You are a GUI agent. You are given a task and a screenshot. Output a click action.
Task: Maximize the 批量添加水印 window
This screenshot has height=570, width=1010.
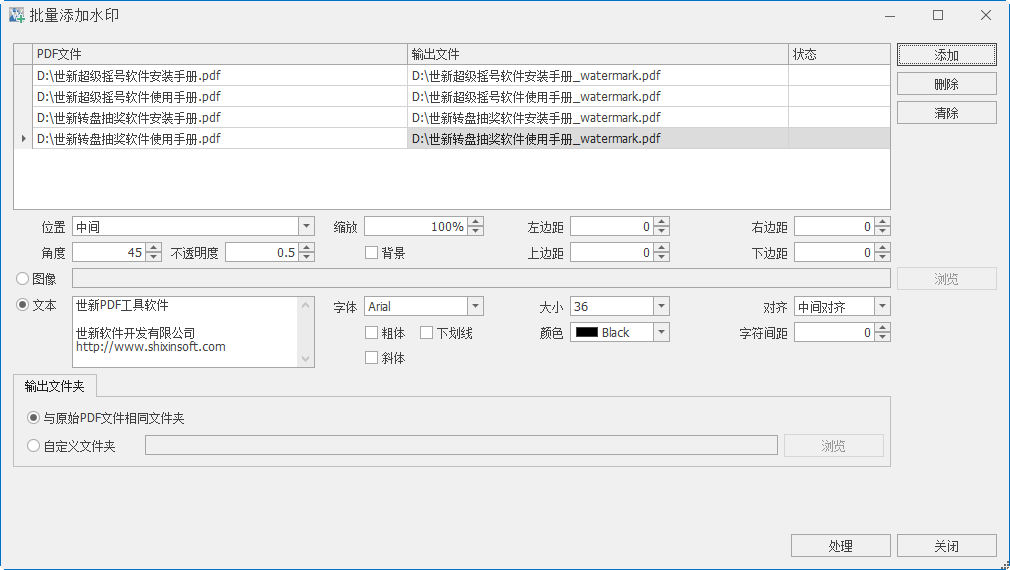pyautogui.click(x=938, y=15)
